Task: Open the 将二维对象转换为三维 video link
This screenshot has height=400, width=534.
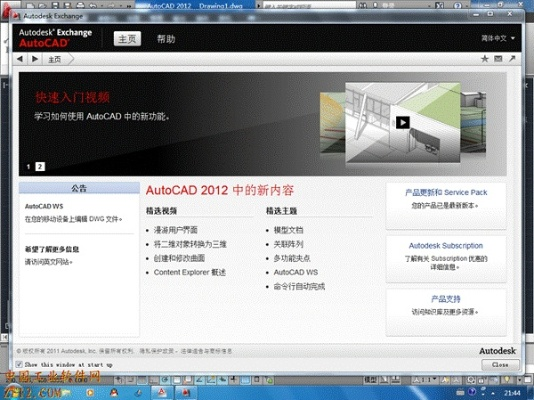Action: click(190, 244)
